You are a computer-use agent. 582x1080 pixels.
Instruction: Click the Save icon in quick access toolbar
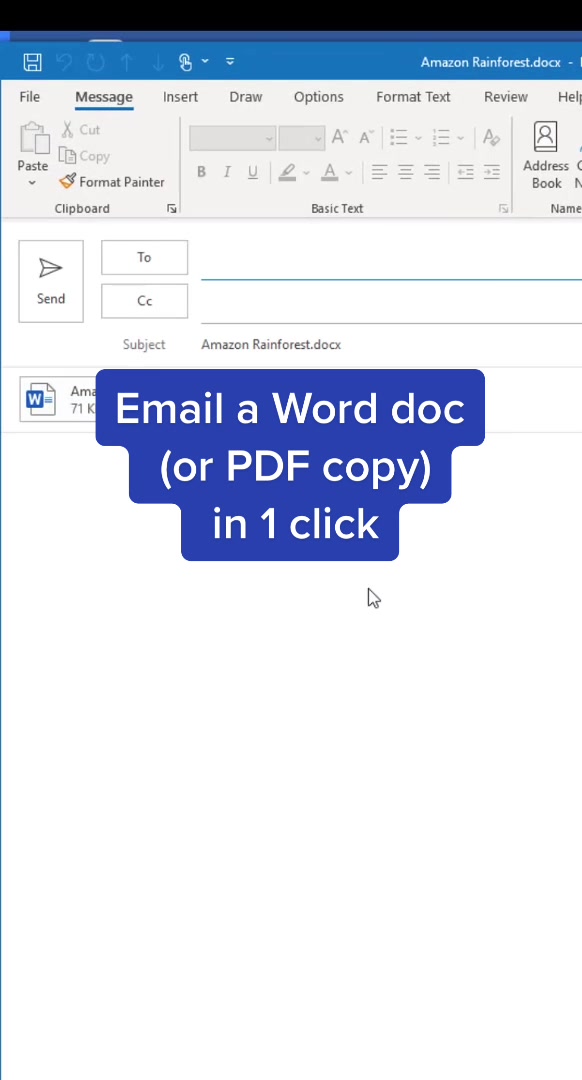coord(32,62)
